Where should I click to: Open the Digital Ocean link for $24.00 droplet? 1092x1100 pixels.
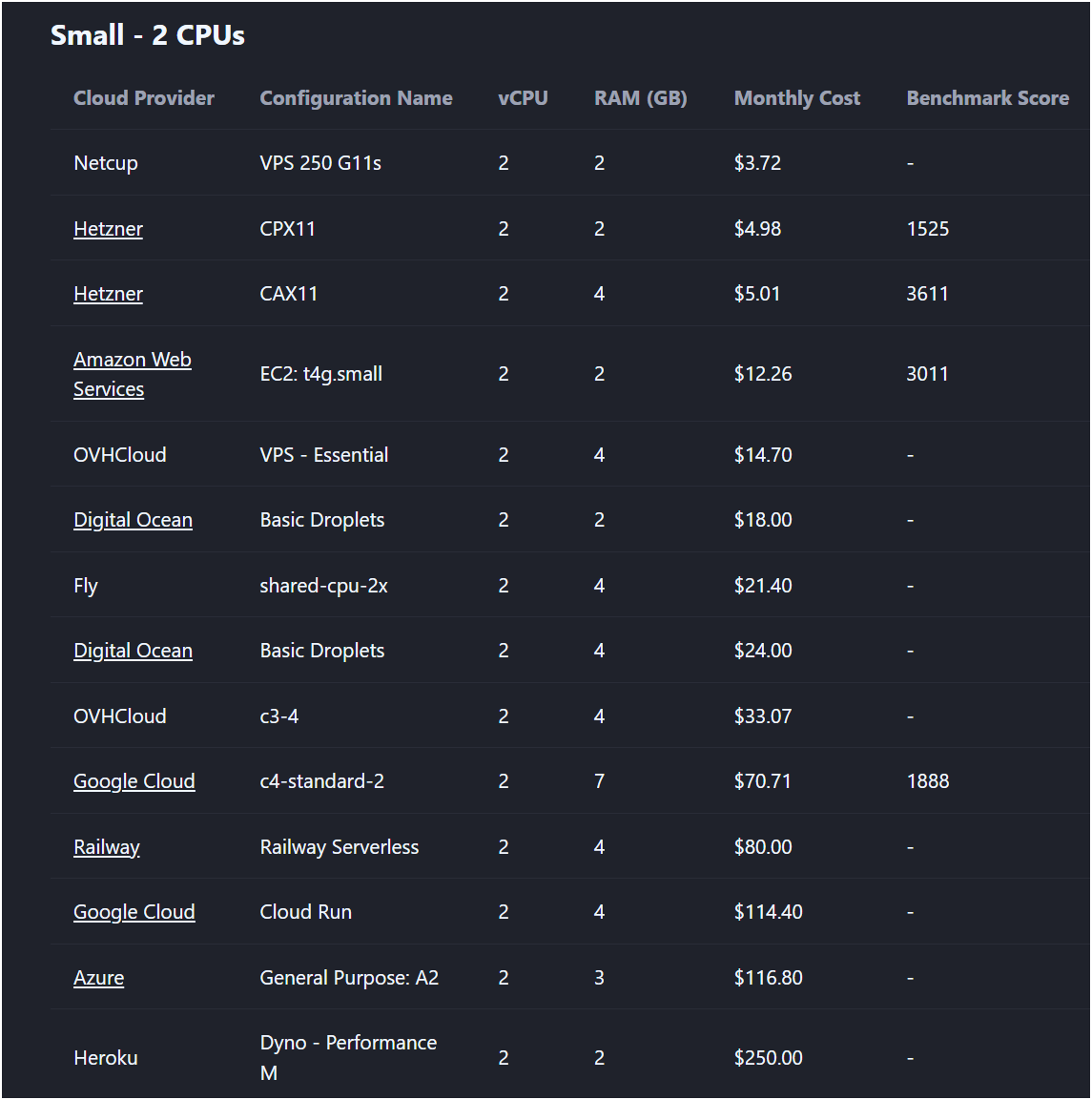133,651
